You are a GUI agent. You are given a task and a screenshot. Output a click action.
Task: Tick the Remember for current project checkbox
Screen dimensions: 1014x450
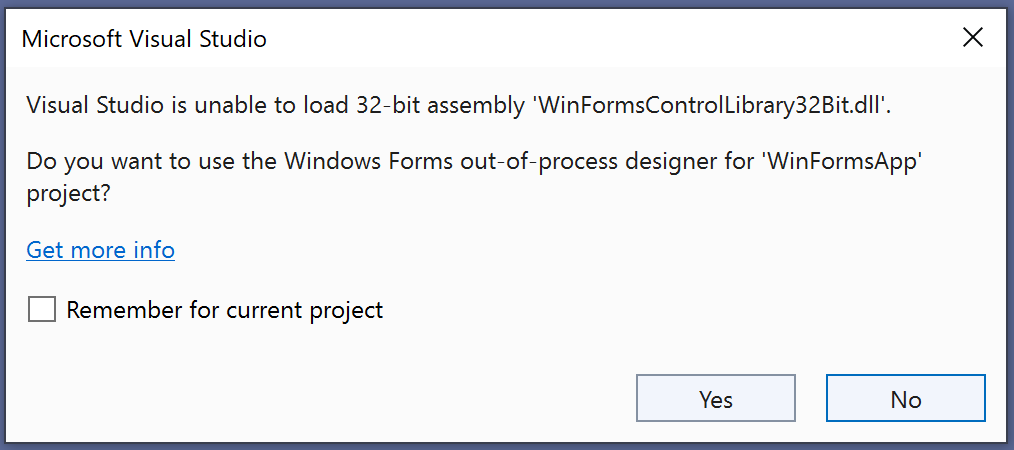[x=42, y=310]
